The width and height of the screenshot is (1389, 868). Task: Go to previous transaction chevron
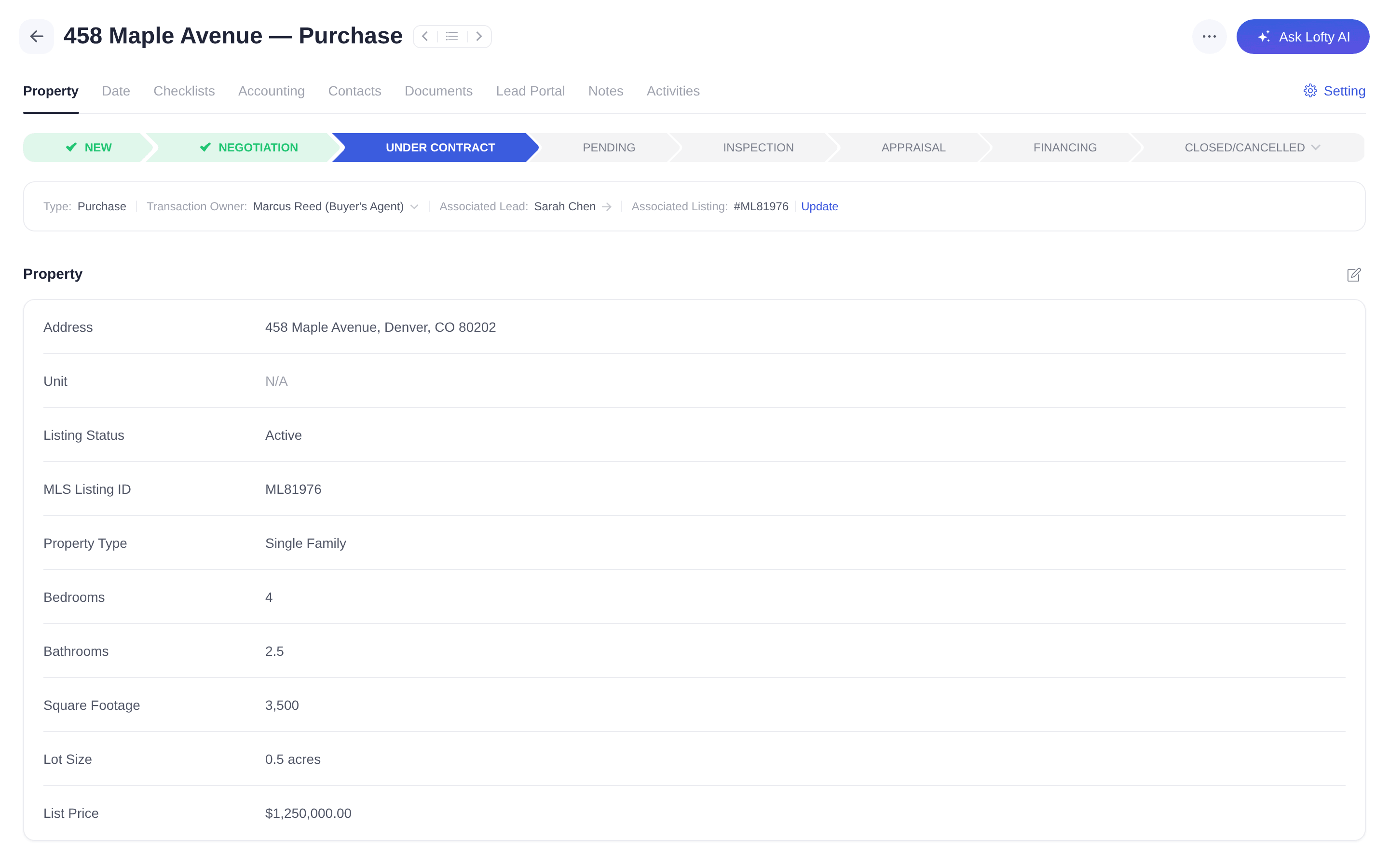(425, 36)
